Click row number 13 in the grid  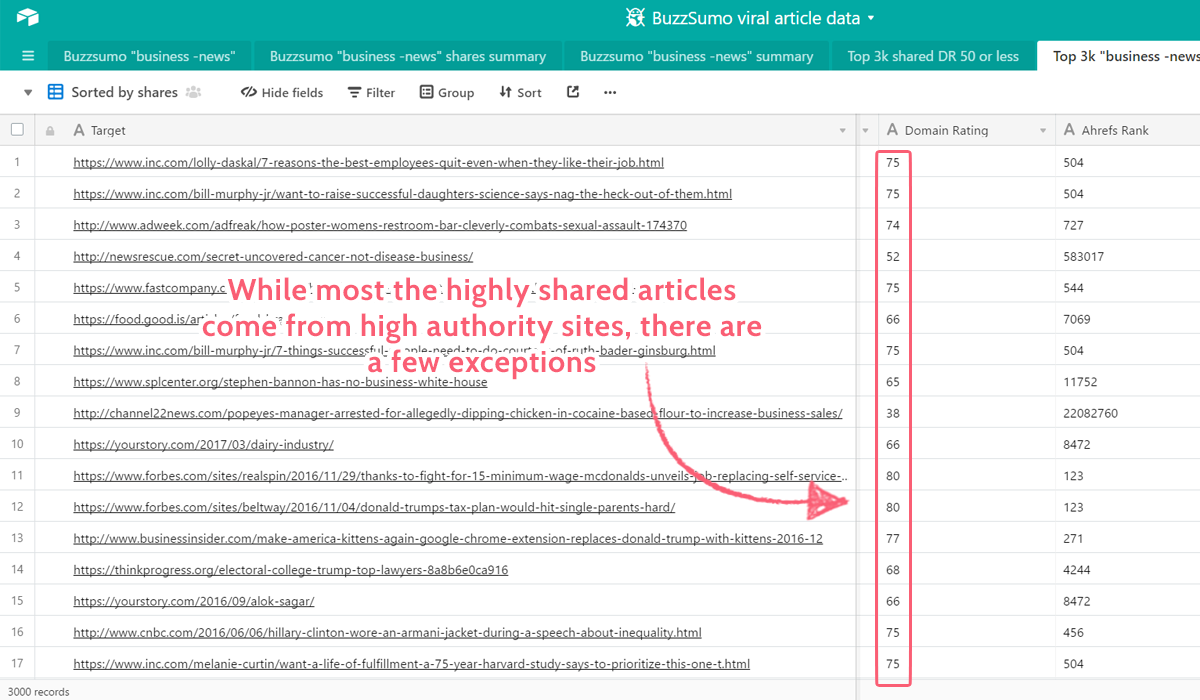point(17,539)
